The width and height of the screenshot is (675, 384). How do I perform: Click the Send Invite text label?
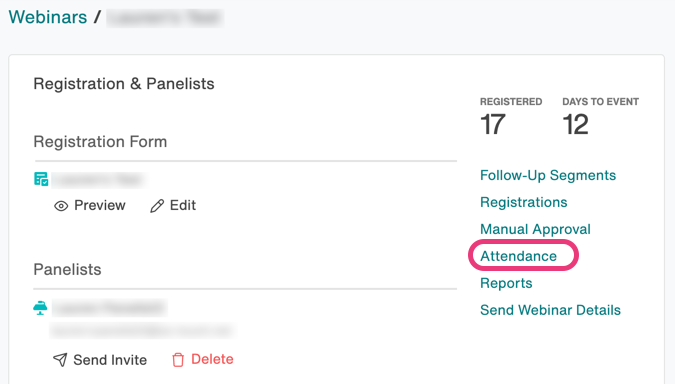pos(110,360)
